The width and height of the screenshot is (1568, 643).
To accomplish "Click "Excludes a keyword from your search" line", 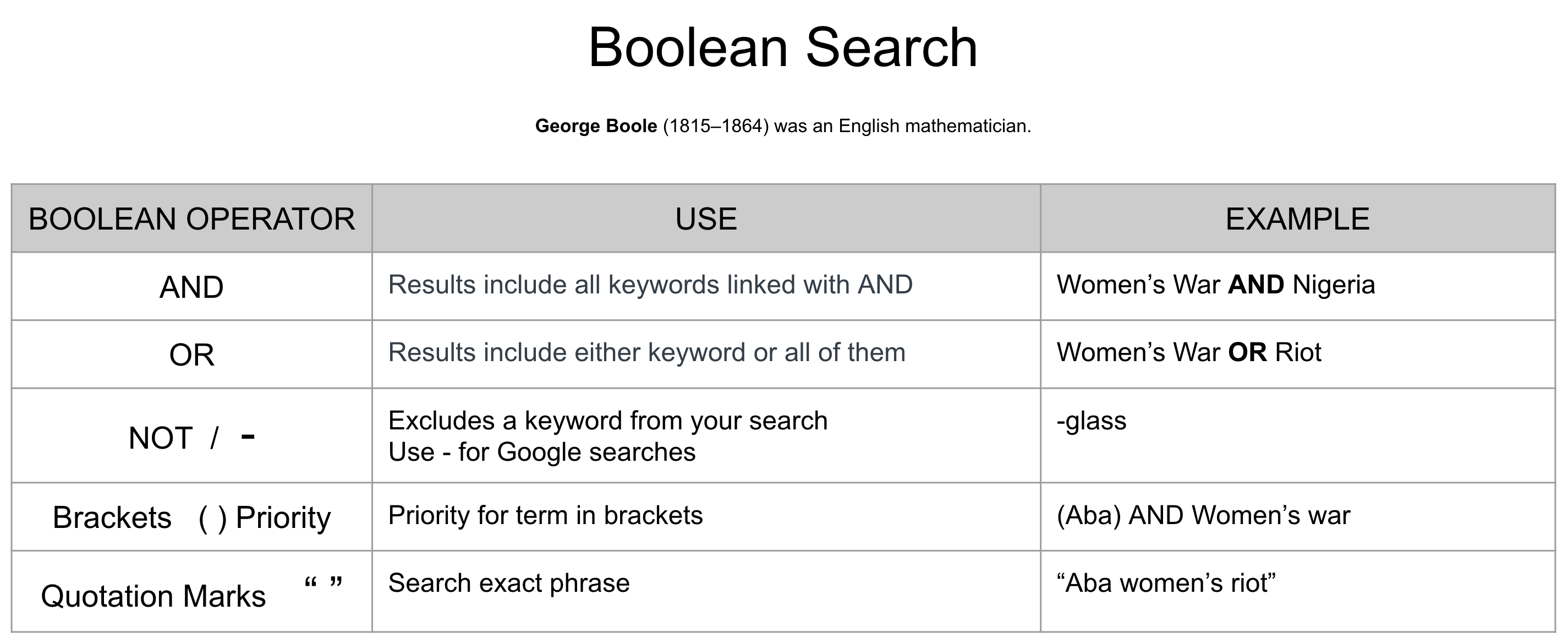I will point(607,421).
